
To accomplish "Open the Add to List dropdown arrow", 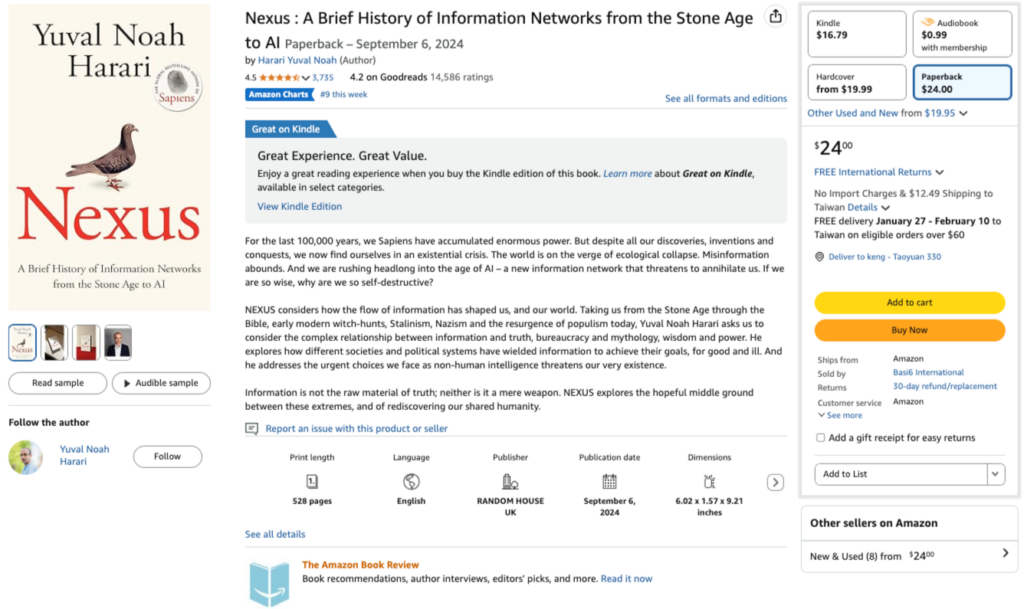I will pyautogui.click(x=995, y=475).
